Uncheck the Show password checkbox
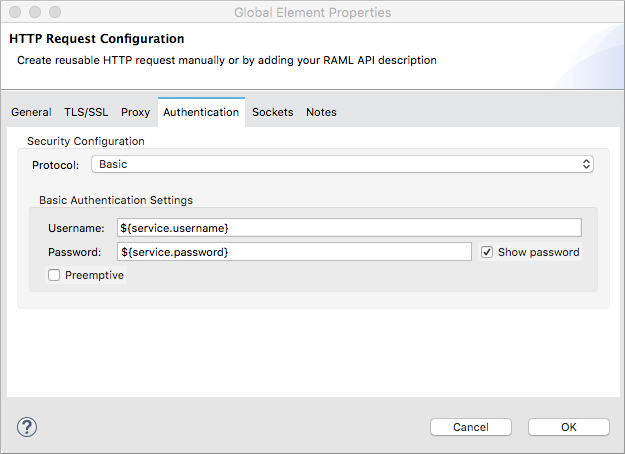625x454 pixels. click(487, 252)
